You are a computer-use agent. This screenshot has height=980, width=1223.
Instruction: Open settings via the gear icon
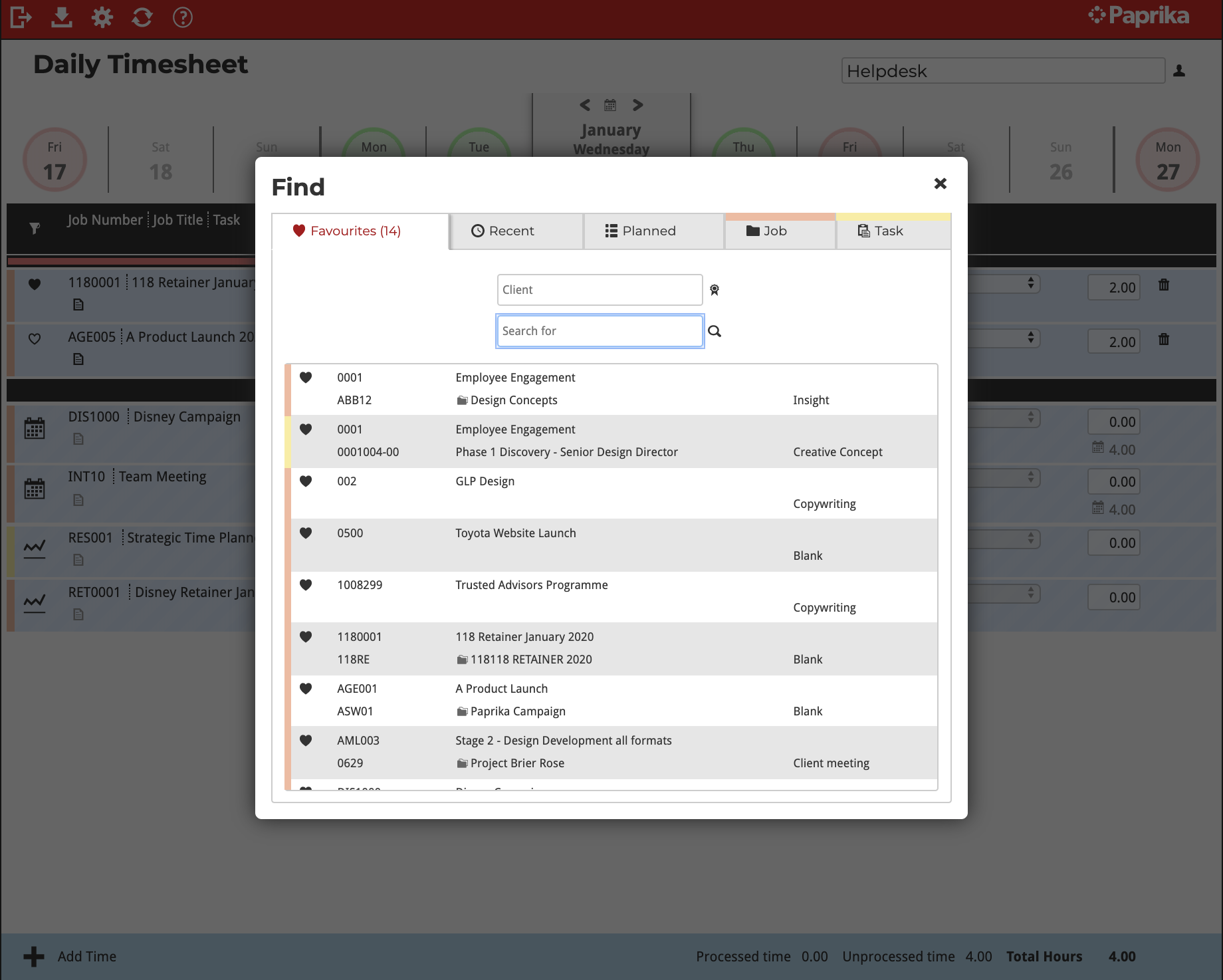click(102, 17)
